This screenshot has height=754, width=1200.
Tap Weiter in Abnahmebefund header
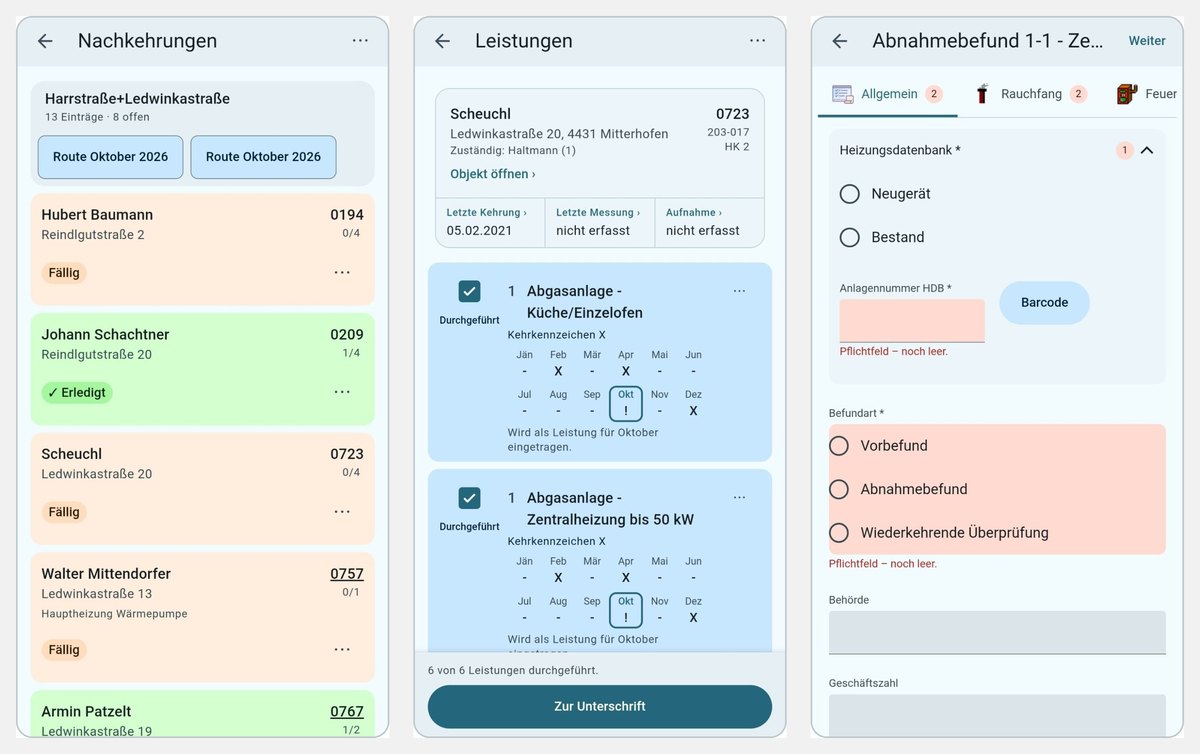pos(1147,41)
